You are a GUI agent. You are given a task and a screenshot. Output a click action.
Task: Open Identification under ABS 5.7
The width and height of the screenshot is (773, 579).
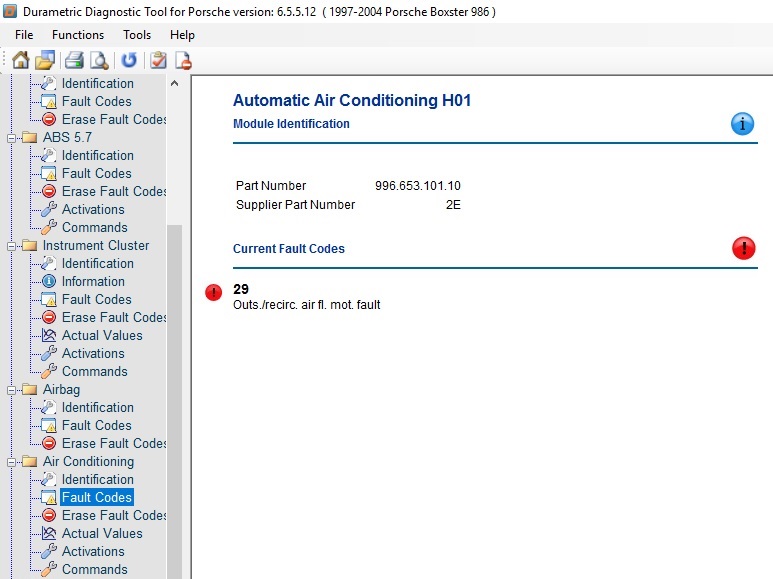pyautogui.click(x=98, y=155)
